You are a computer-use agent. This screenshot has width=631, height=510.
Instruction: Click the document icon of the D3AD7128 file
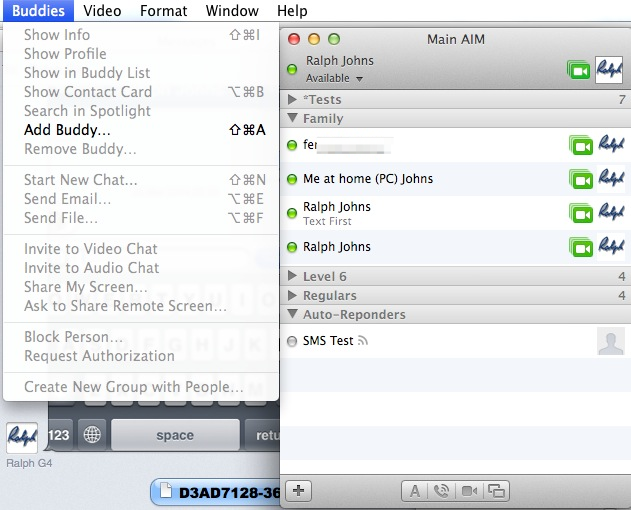coord(166,491)
